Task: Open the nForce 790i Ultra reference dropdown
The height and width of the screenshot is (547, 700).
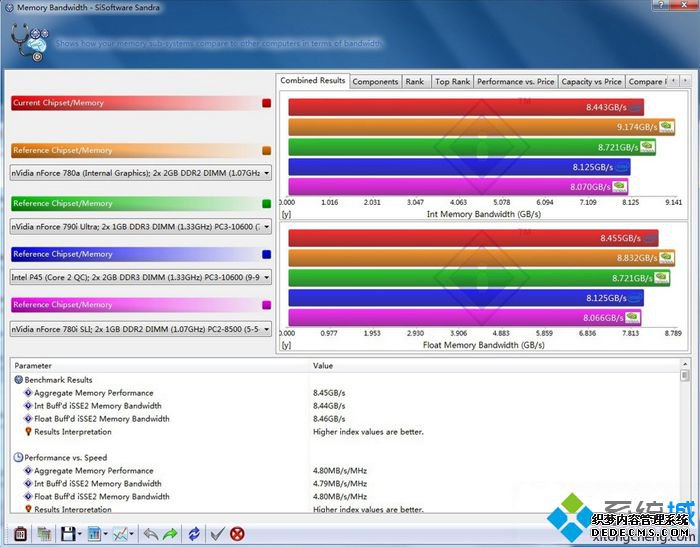Action: [x=141, y=226]
